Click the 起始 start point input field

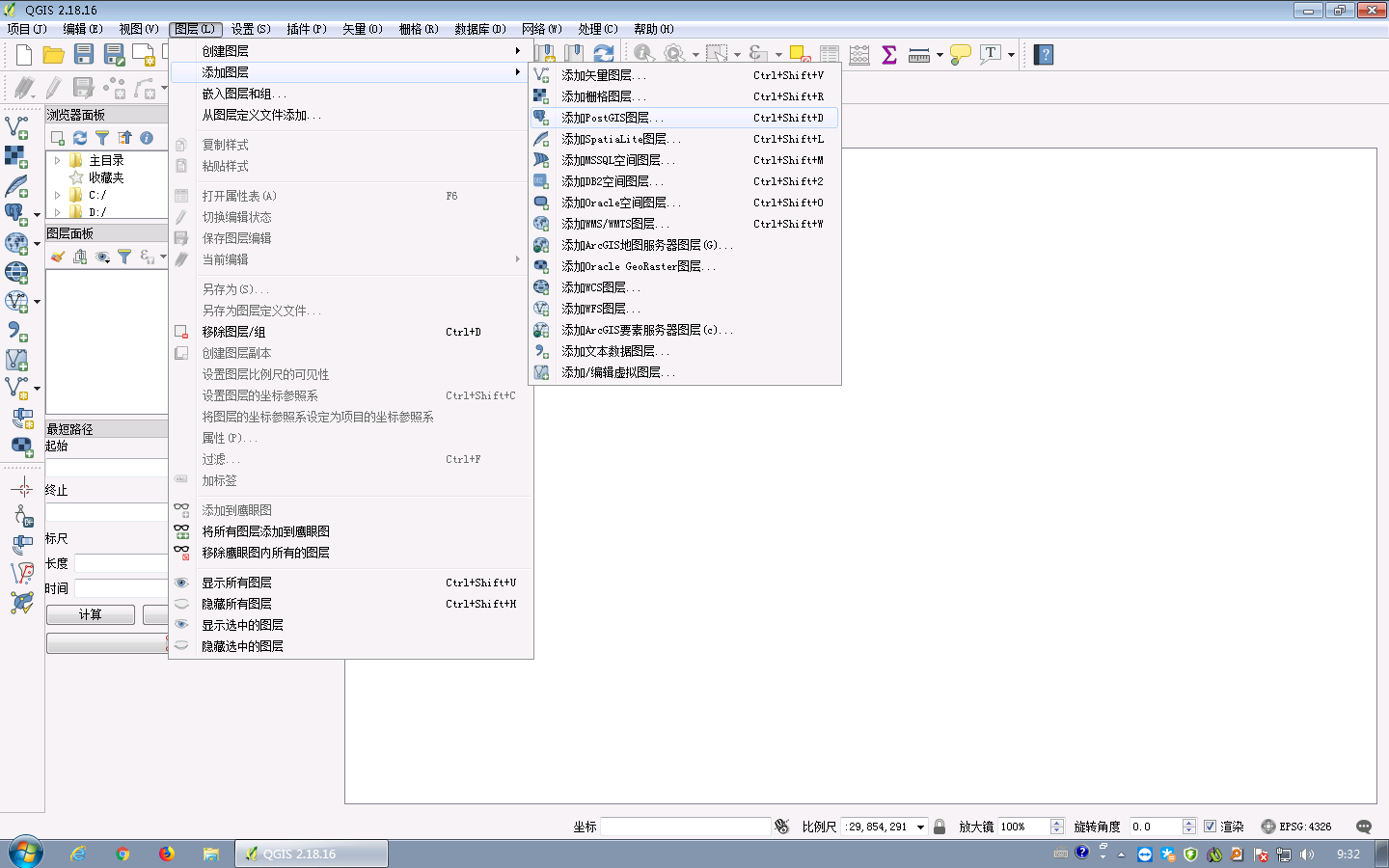coord(107,468)
